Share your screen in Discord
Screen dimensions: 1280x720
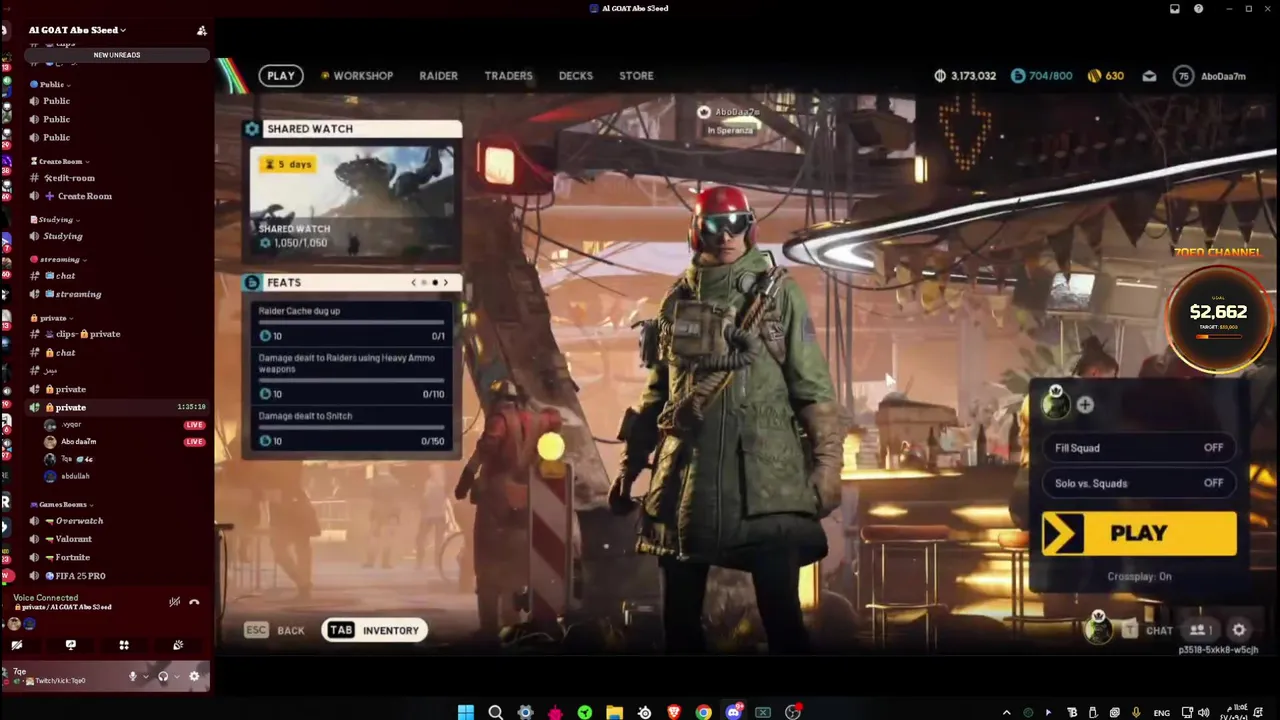[x=70, y=645]
